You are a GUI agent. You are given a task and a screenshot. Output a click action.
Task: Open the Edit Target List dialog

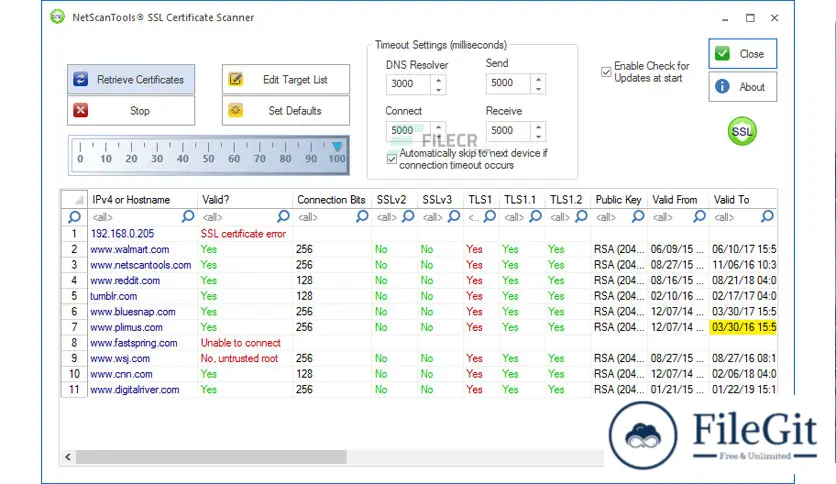tap(286, 79)
